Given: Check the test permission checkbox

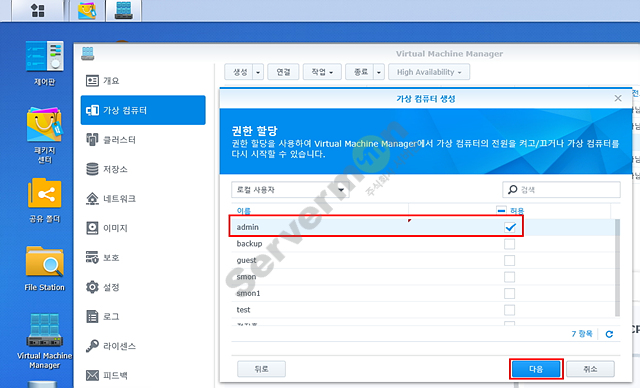Looking at the screenshot, I should [x=509, y=310].
